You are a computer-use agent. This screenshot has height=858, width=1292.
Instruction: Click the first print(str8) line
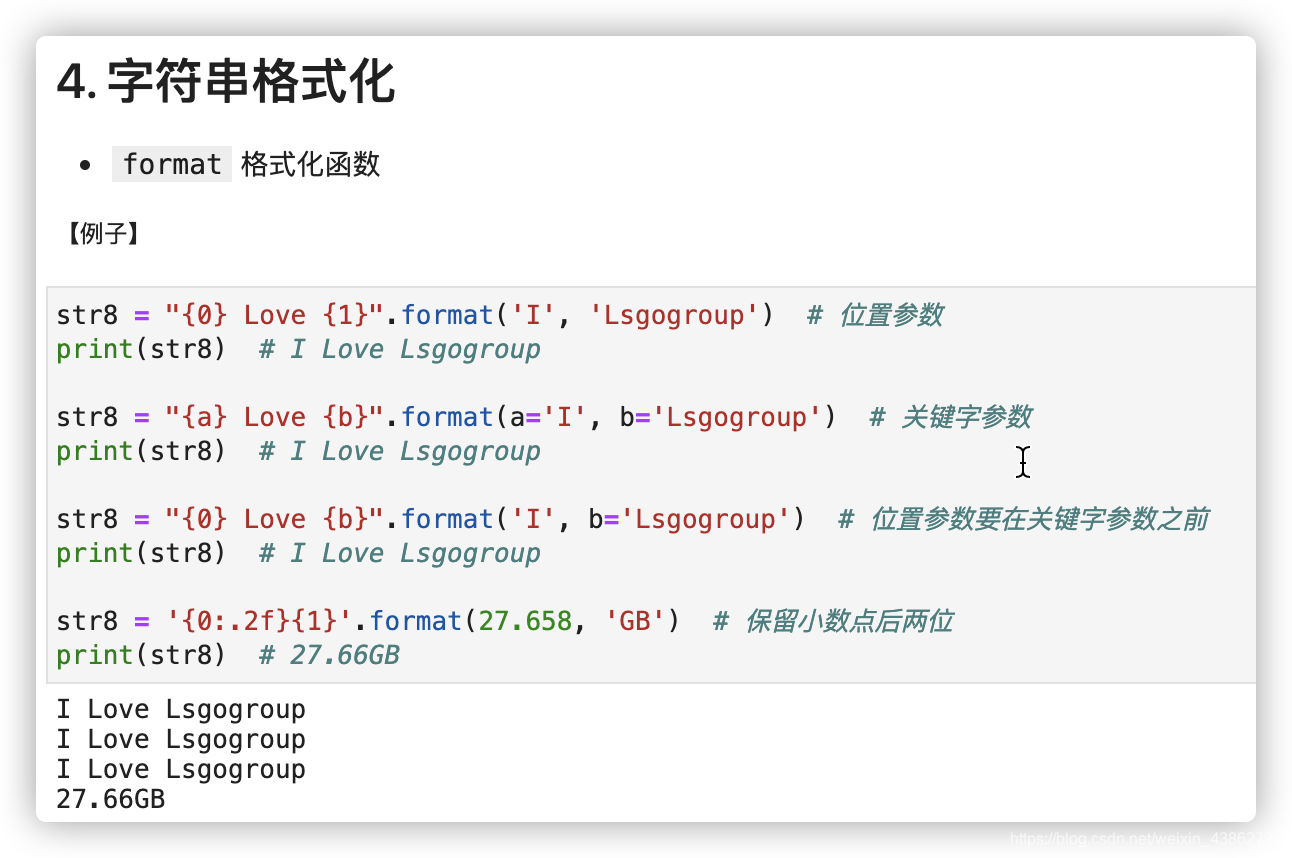point(298,349)
